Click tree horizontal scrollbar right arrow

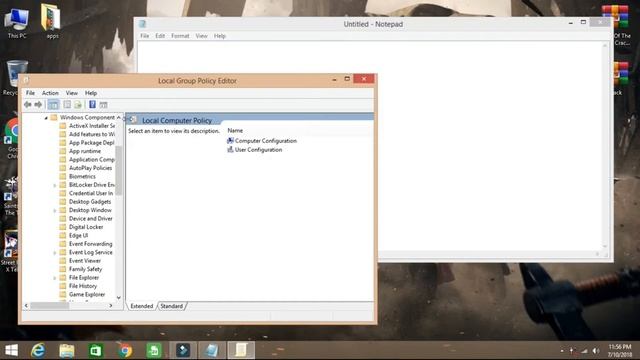(111, 305)
